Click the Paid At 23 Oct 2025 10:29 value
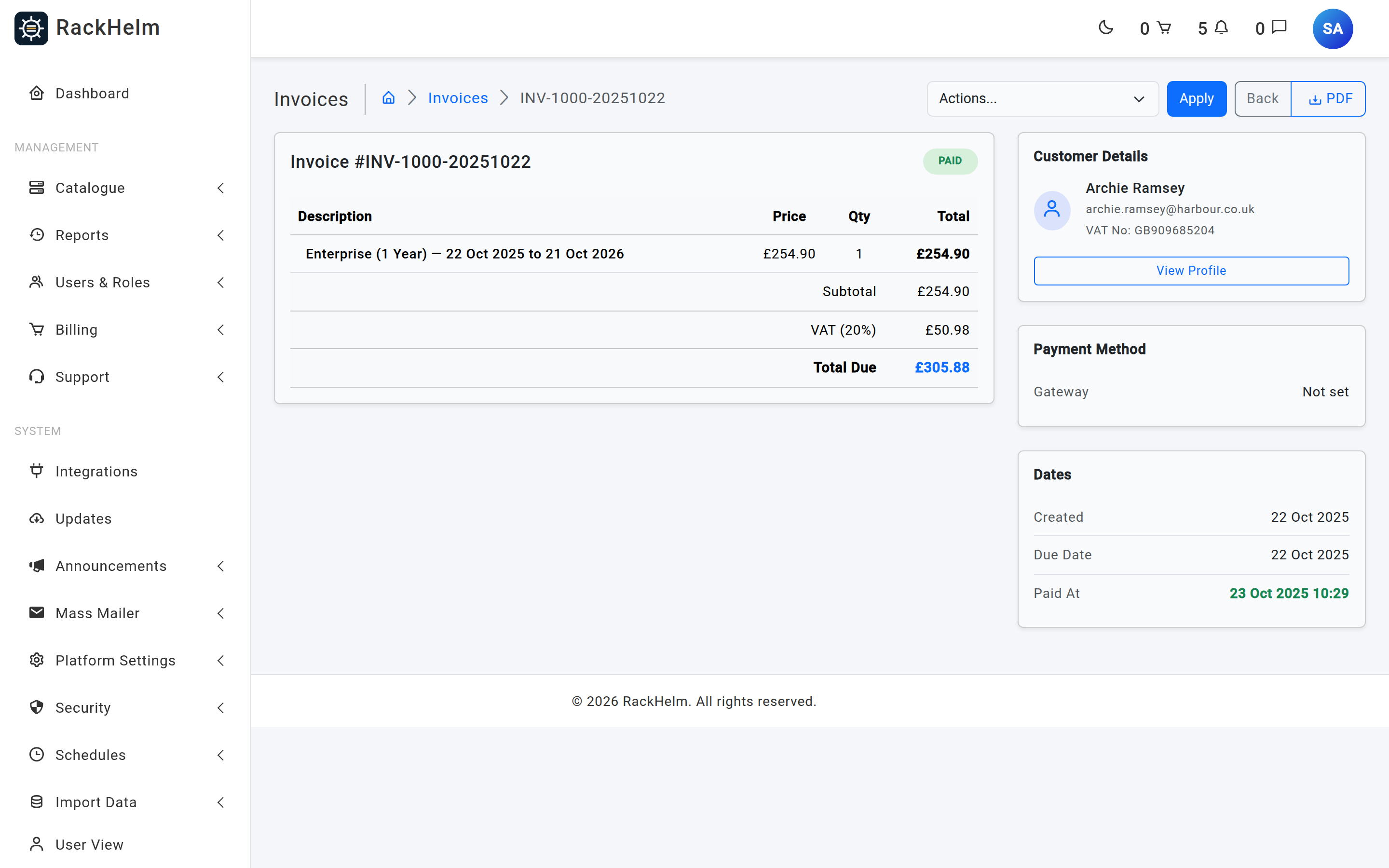Image resolution: width=1389 pixels, height=868 pixels. (x=1289, y=593)
